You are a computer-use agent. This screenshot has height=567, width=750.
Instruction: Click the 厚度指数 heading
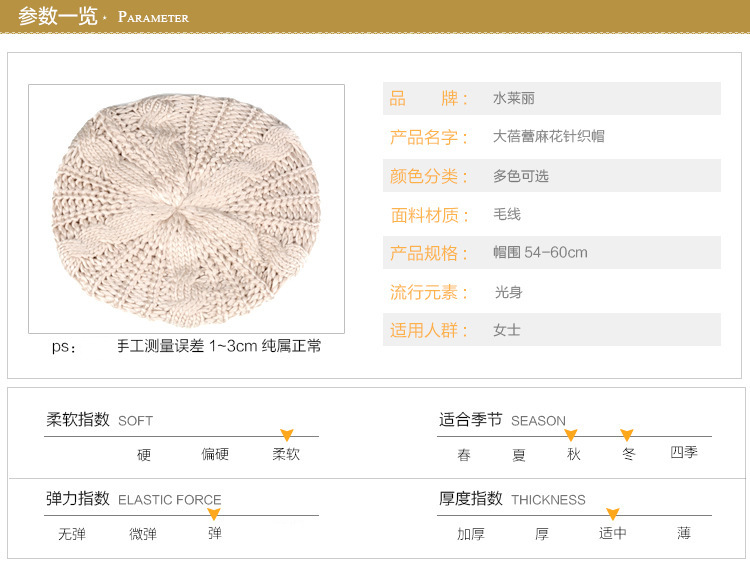tap(471, 498)
